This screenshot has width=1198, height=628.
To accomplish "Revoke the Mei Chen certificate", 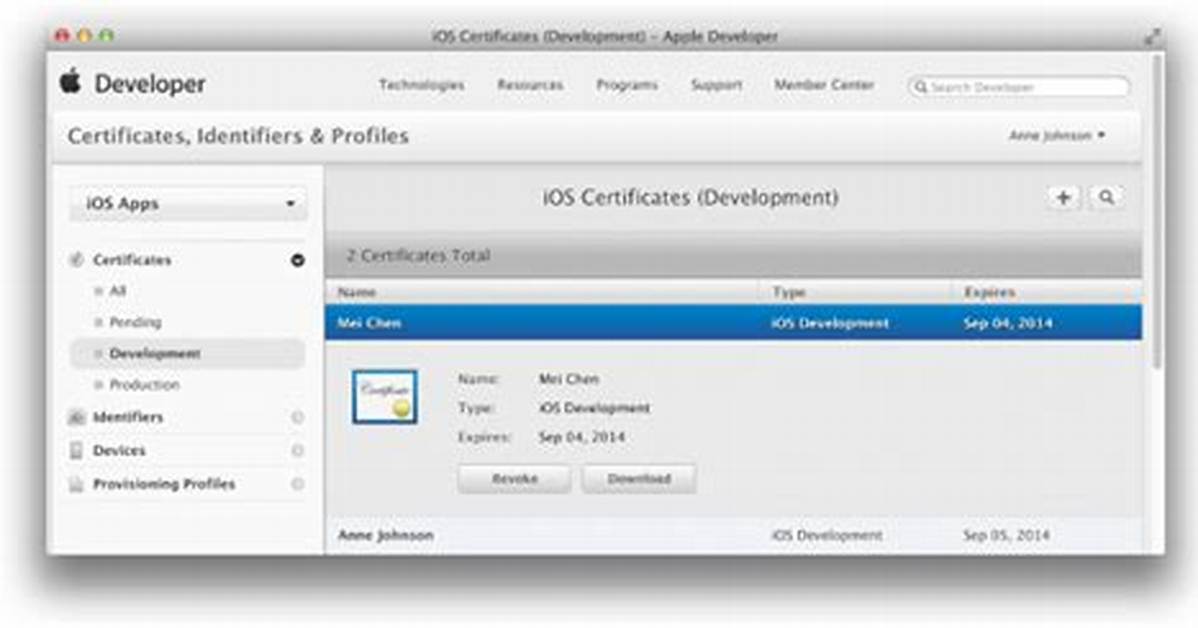I will [514, 479].
